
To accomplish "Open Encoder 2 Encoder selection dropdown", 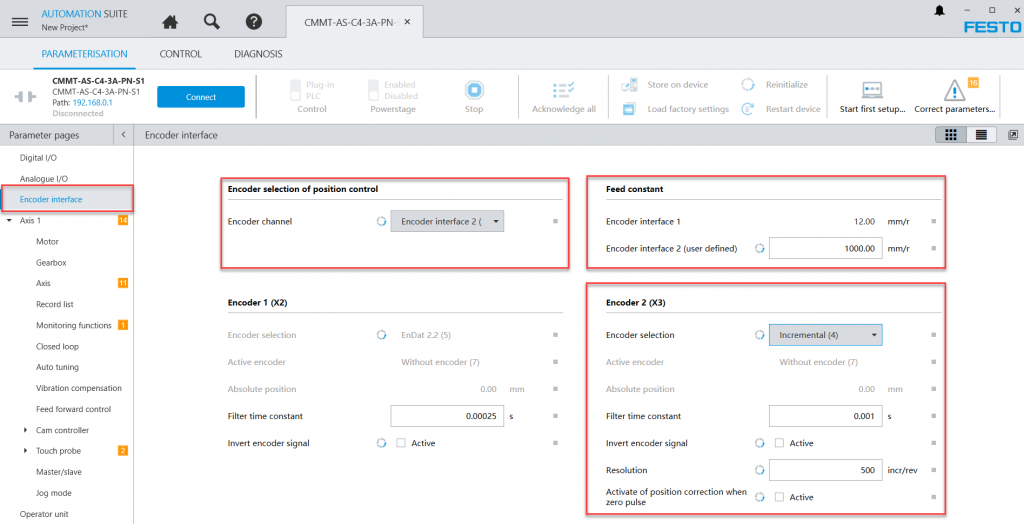I will coord(825,335).
